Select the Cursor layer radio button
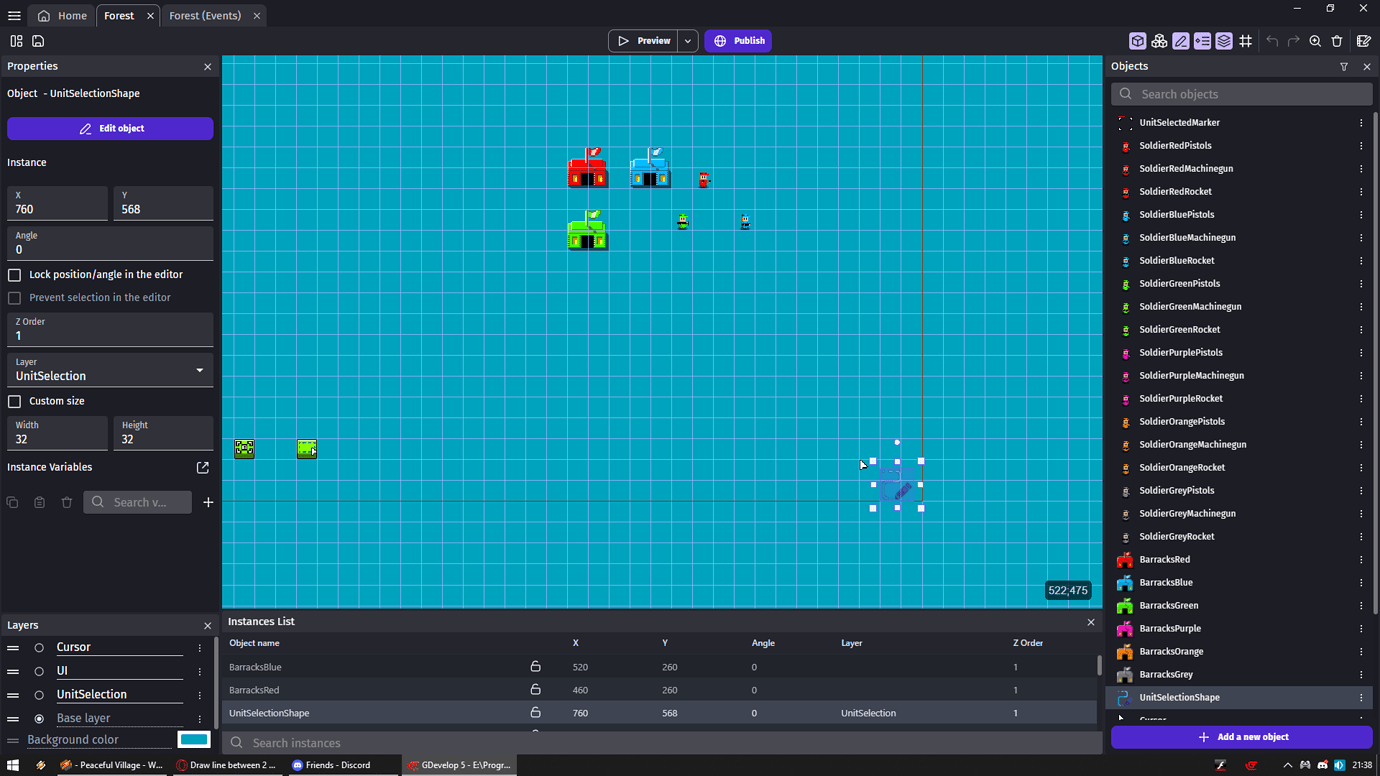 (38, 647)
